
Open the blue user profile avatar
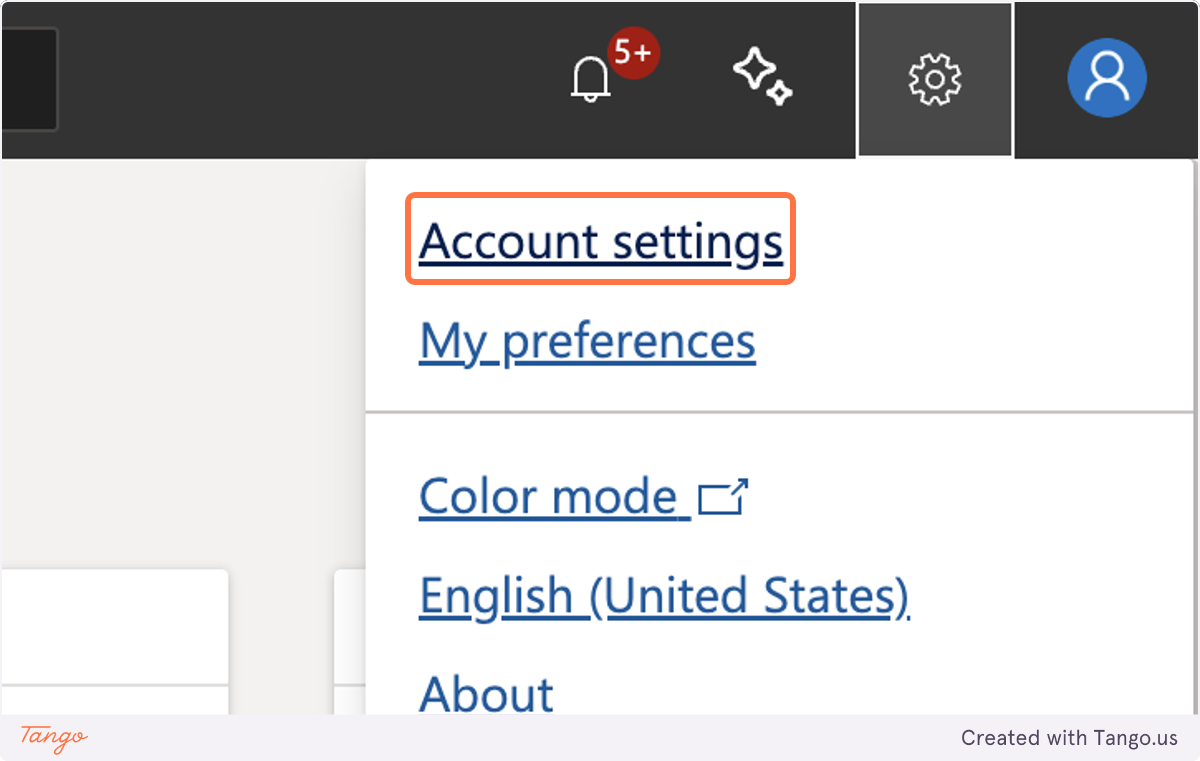coord(1106,78)
